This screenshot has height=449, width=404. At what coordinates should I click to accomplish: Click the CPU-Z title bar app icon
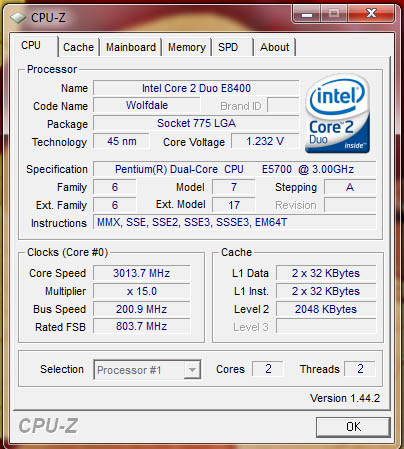coord(18,18)
